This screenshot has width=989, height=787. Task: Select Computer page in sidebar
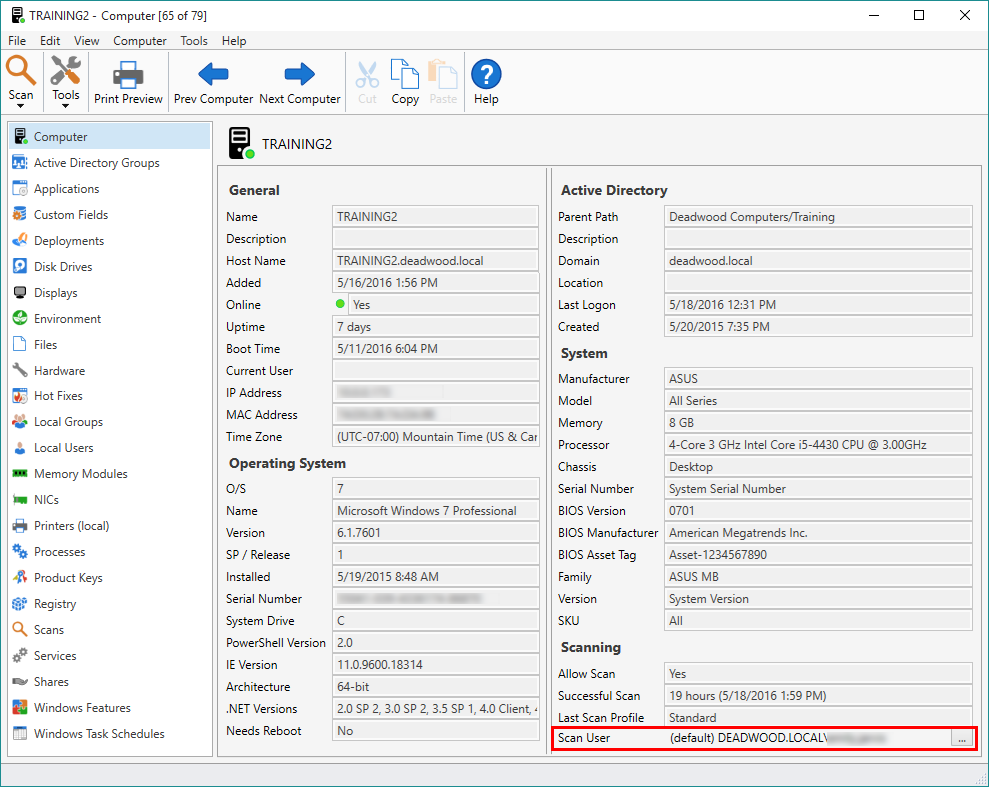click(110, 136)
